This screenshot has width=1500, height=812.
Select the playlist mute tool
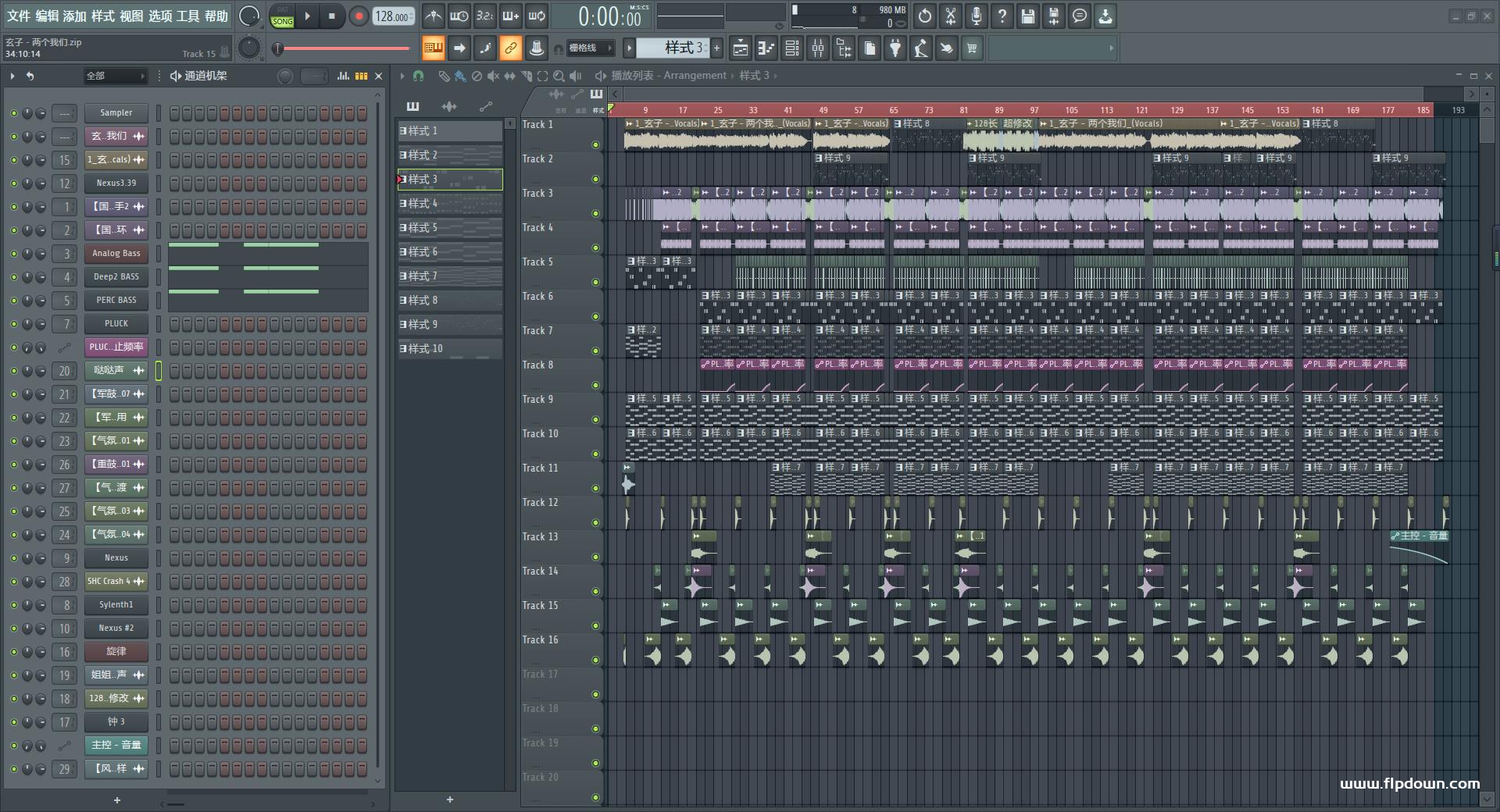click(x=493, y=76)
